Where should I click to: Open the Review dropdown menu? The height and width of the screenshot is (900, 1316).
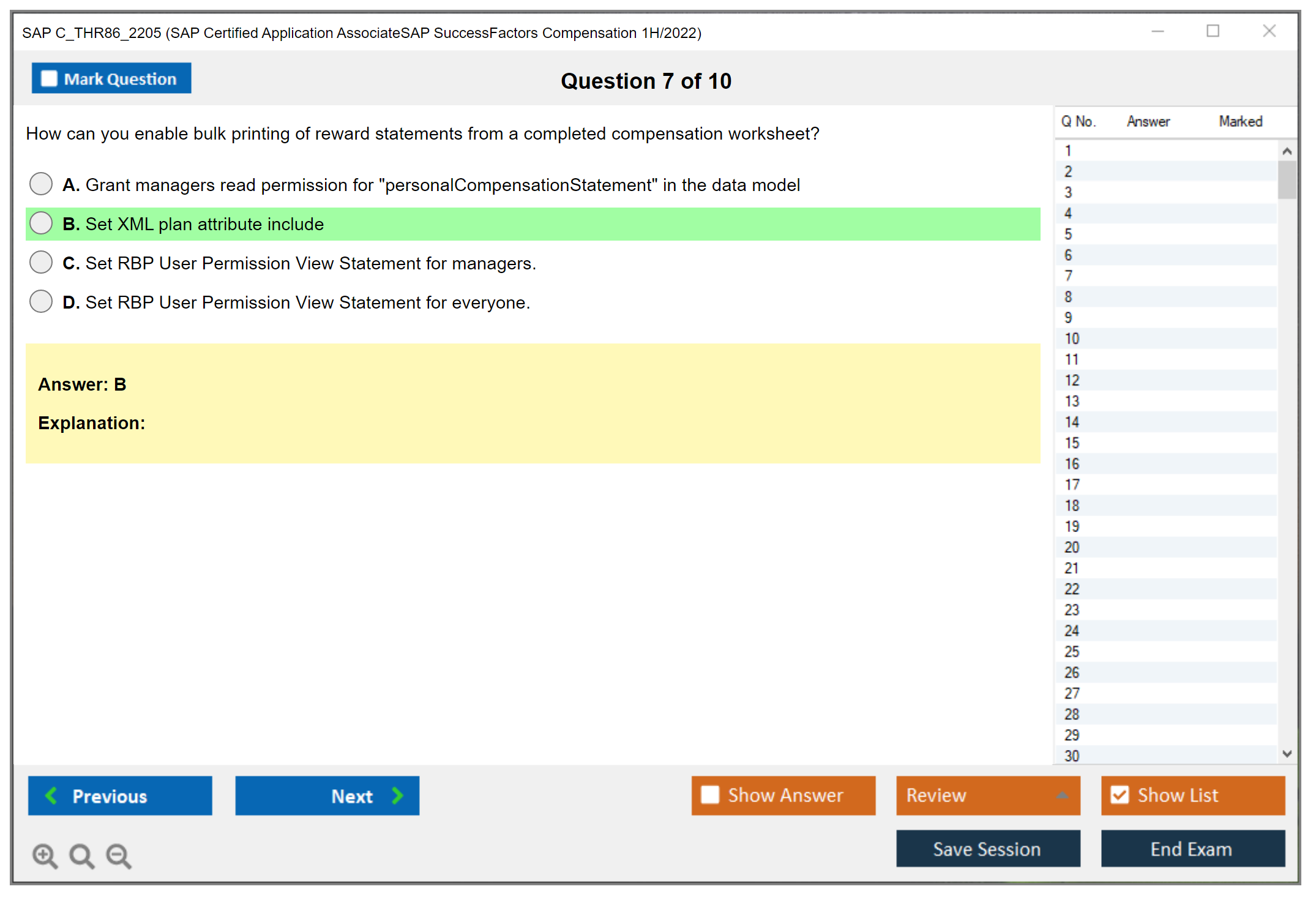pos(1061,795)
